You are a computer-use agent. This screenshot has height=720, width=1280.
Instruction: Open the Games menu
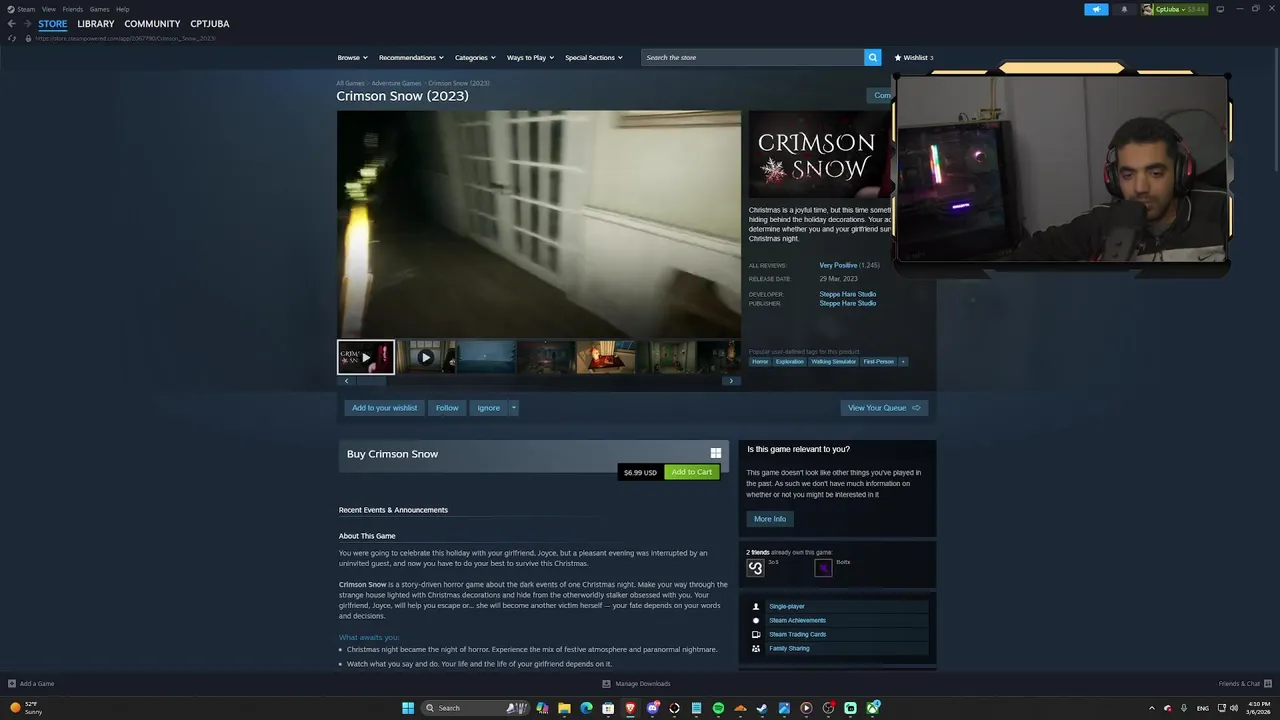coord(99,9)
